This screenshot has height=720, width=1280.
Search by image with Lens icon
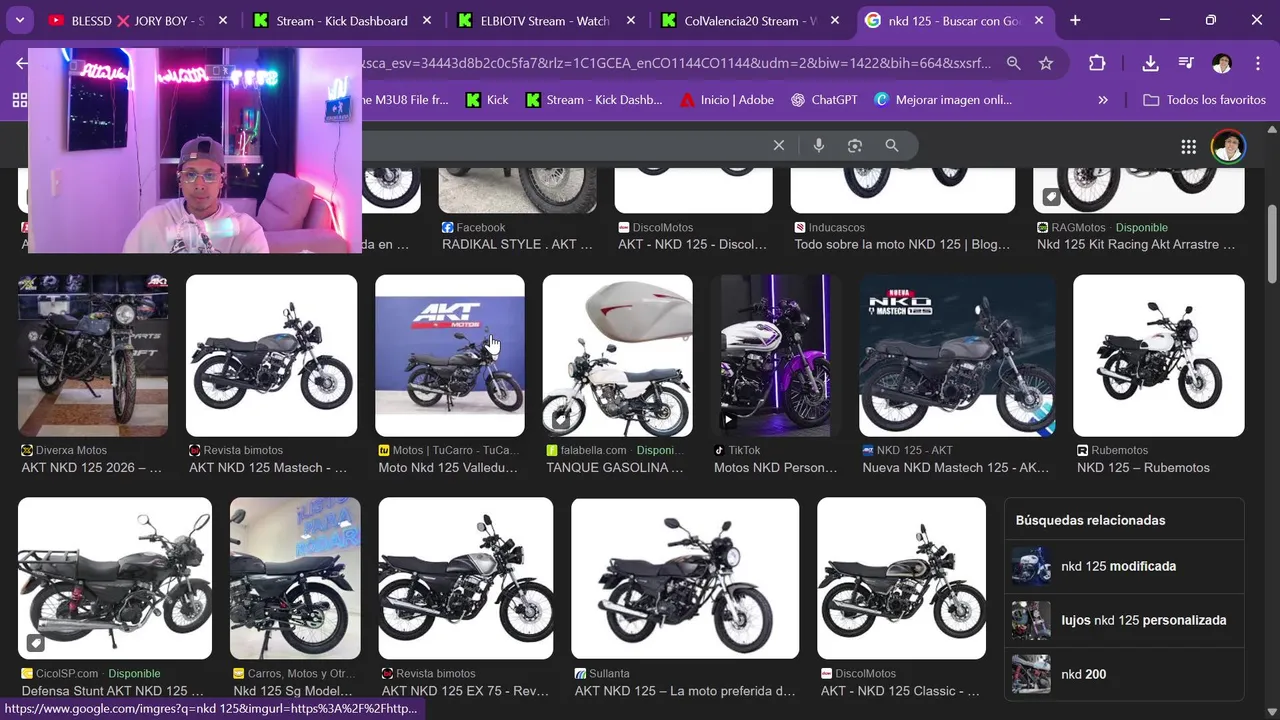(855, 146)
